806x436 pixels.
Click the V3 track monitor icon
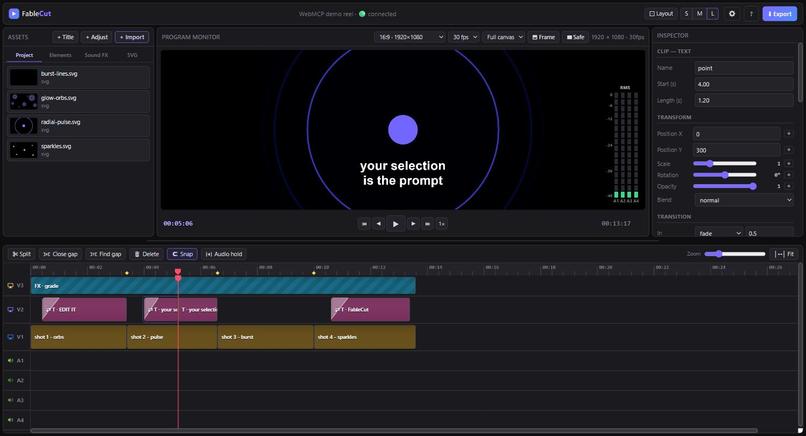[x=10, y=285]
